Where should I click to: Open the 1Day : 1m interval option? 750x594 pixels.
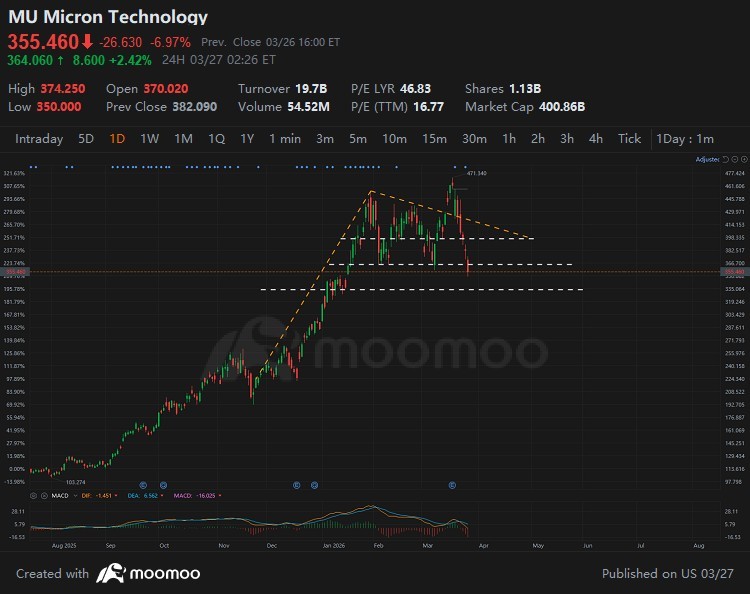point(685,139)
